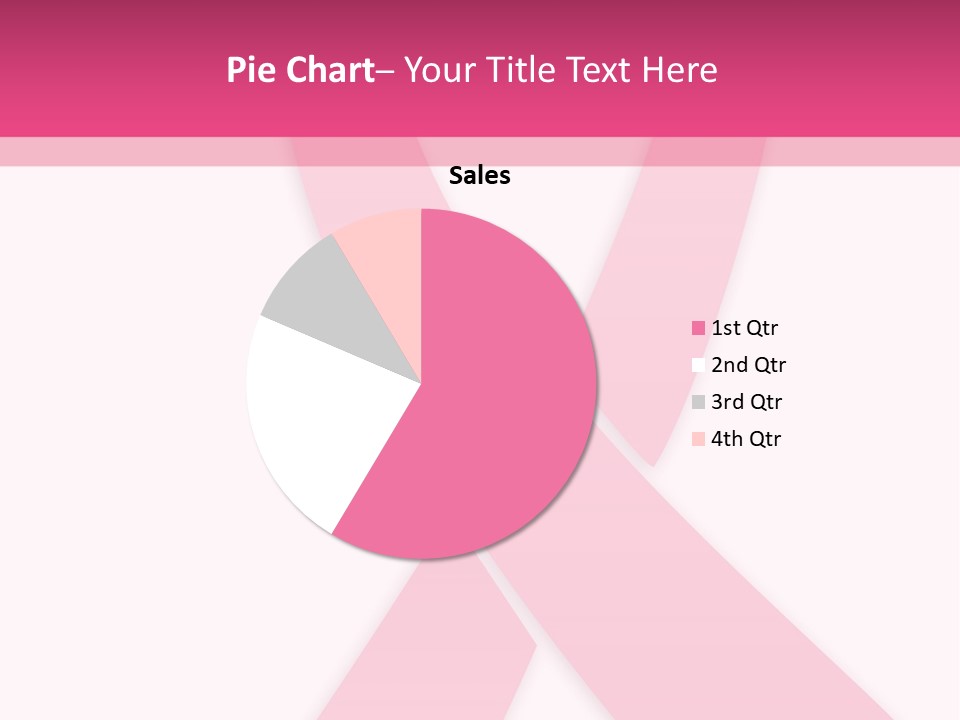Click the "Sales" chart title
960x720 pixels.
(480, 176)
